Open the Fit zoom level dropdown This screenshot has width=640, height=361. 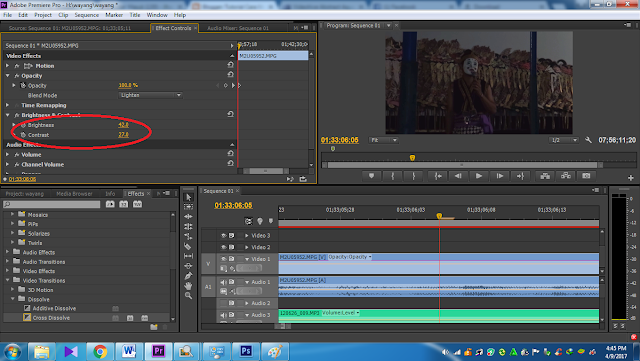tap(383, 140)
